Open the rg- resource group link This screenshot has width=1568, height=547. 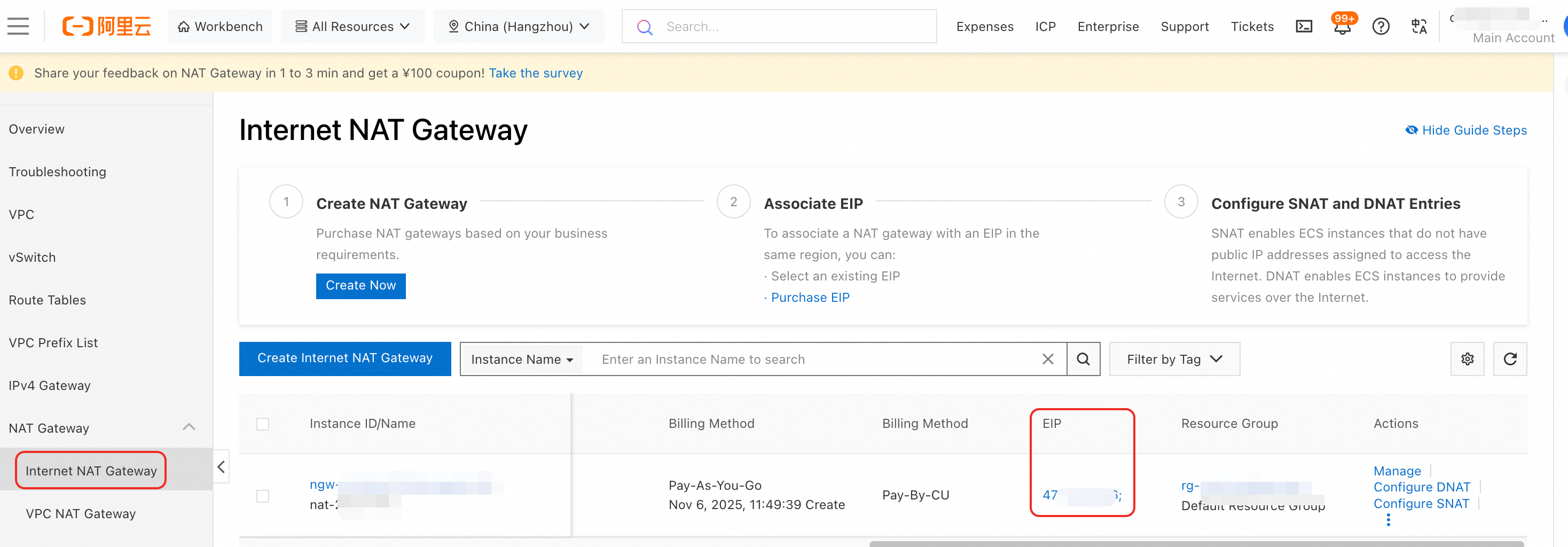(1245, 486)
